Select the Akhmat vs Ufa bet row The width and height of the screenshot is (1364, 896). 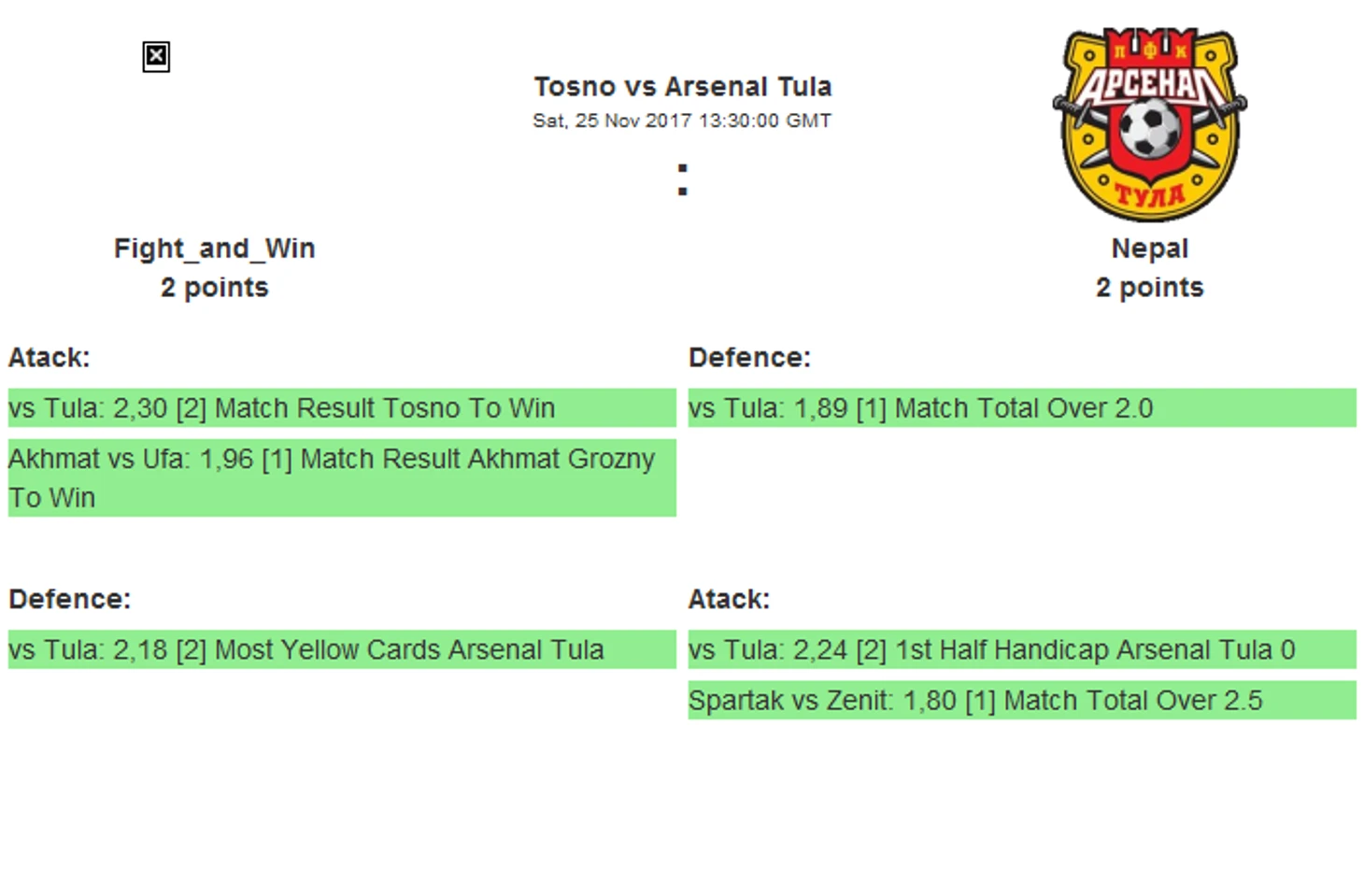pos(342,478)
